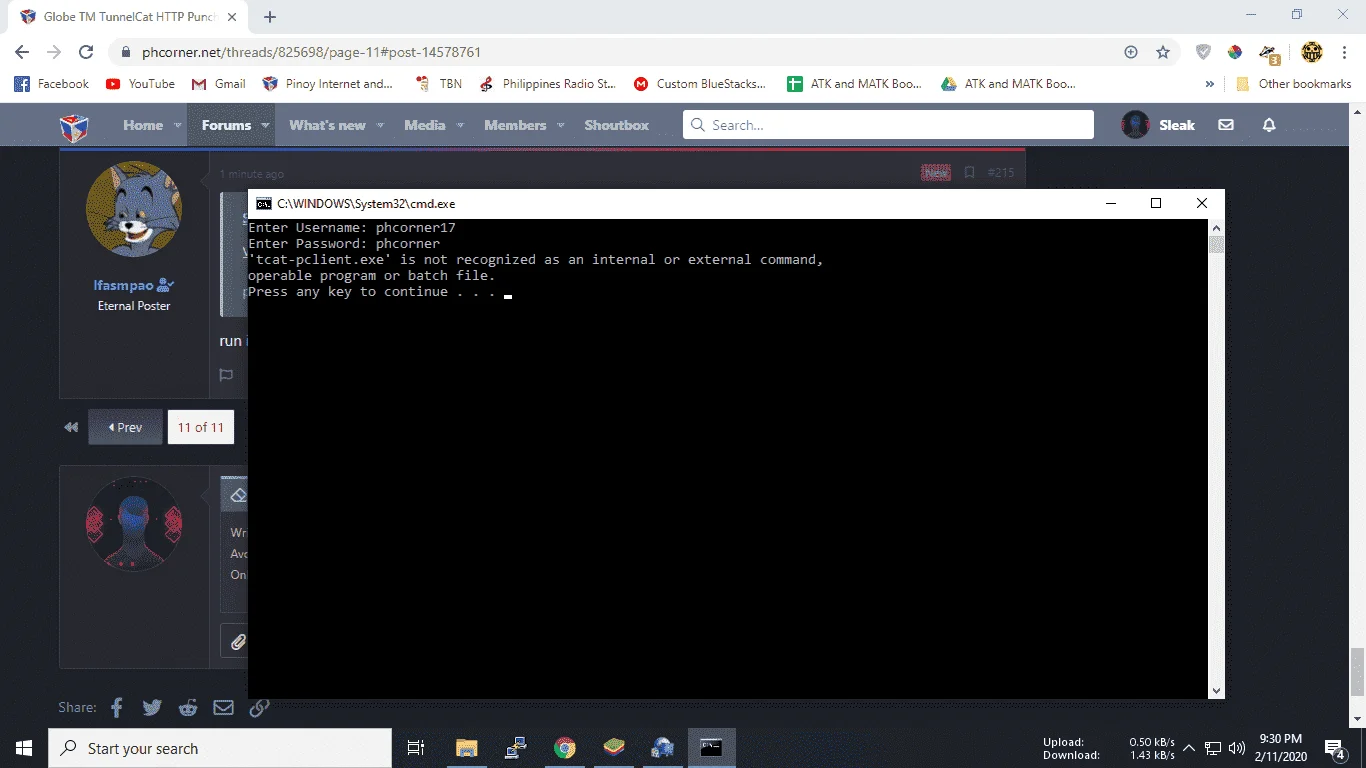The width and height of the screenshot is (1366, 768).
Task: Open a new Chrome tab
Action: point(270,17)
